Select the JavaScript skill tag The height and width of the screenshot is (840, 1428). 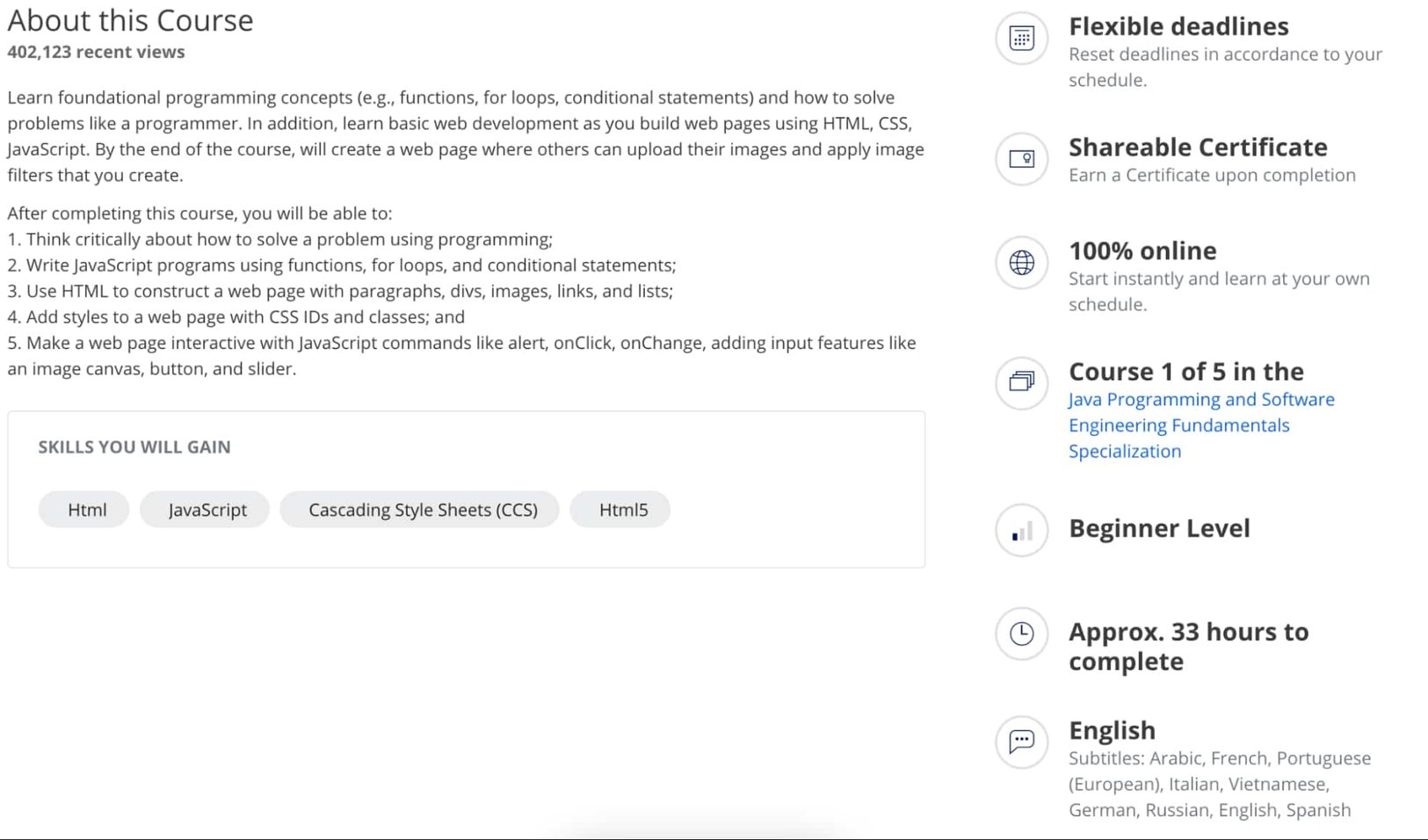204,510
